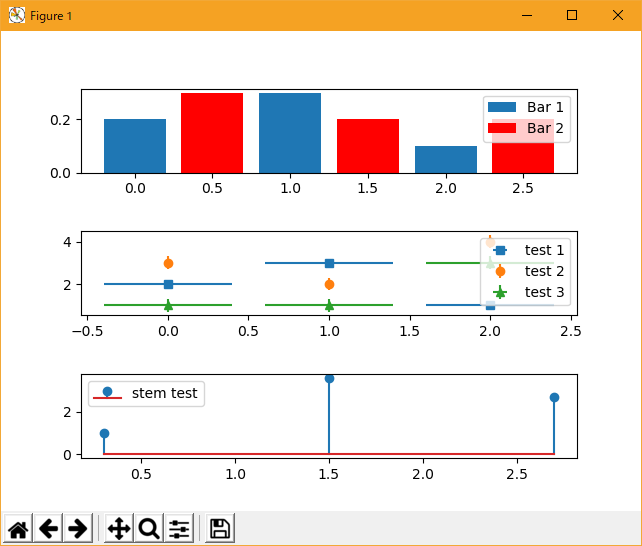This screenshot has width=642, height=546.
Task: Click the 4 y-axis tick label in errorbar plot
Action: (67, 242)
